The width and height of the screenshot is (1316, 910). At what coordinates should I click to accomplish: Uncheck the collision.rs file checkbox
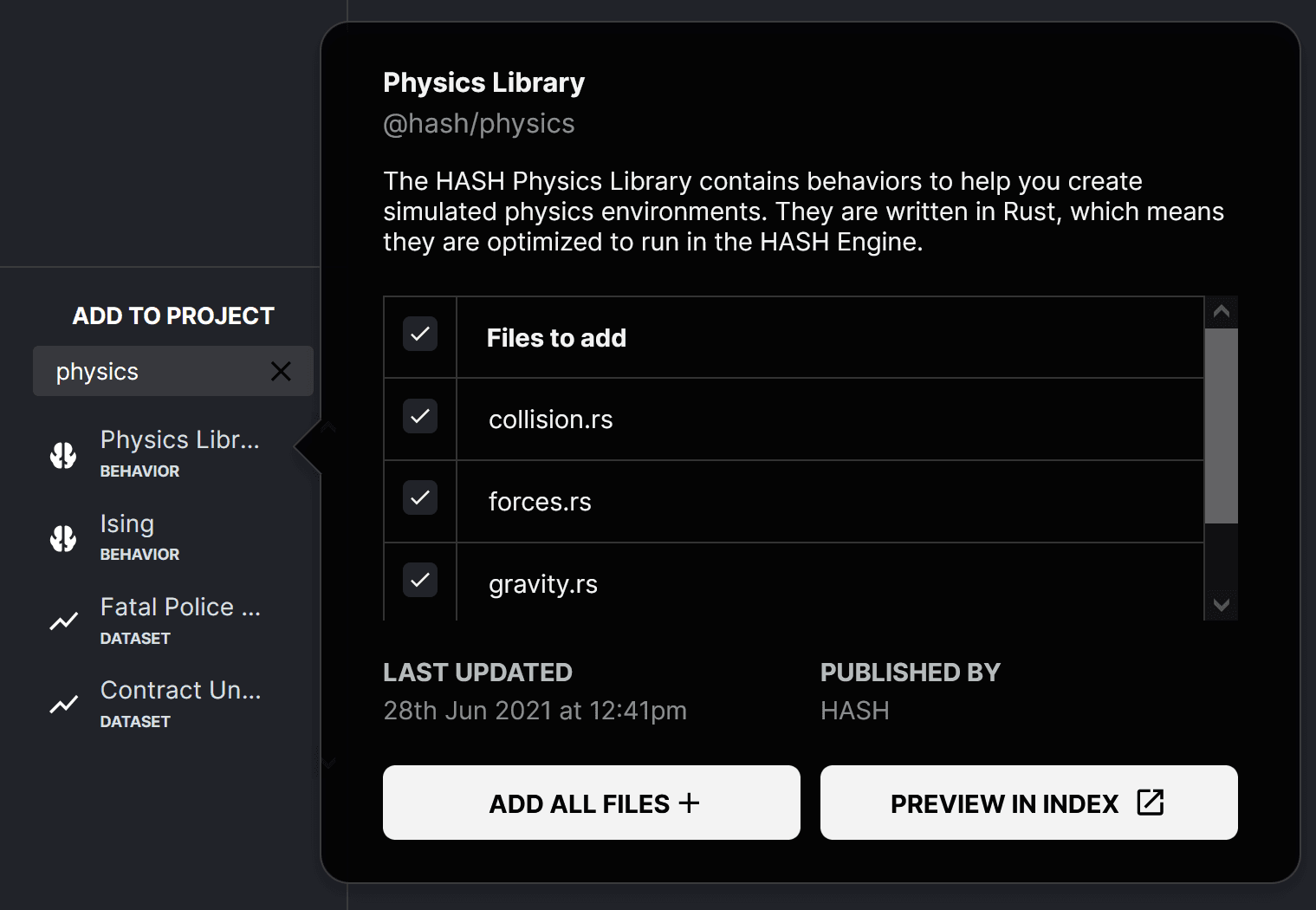point(420,417)
